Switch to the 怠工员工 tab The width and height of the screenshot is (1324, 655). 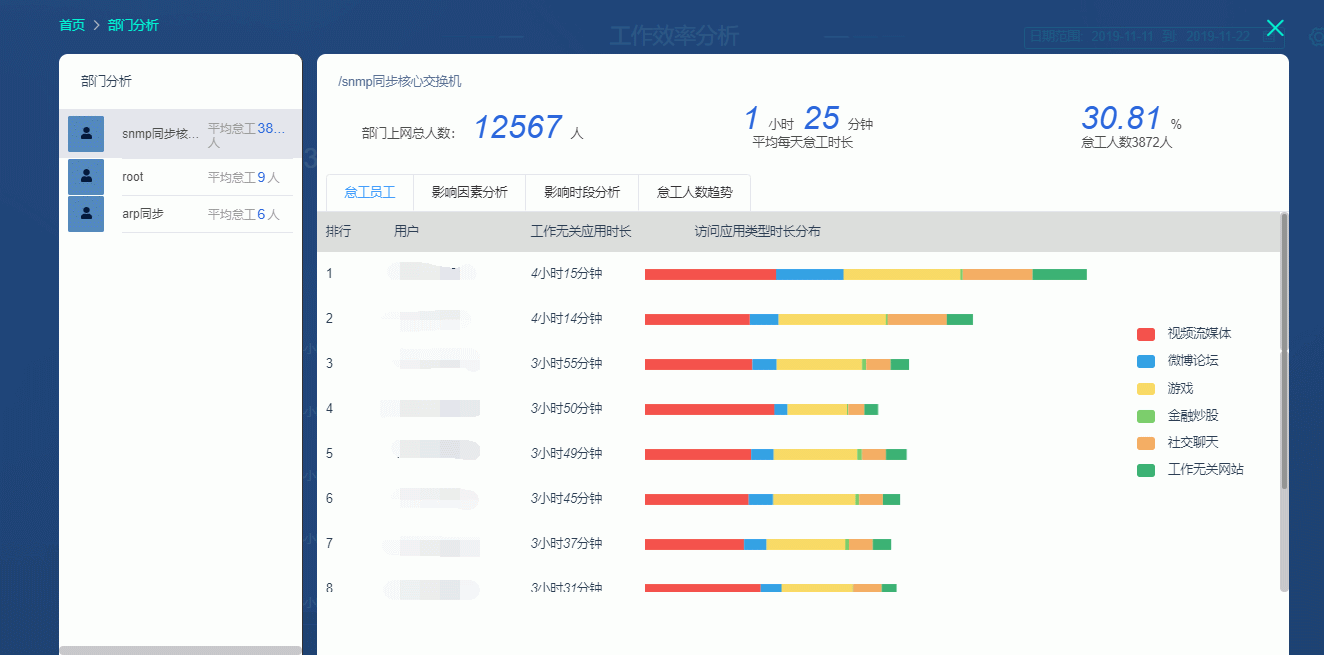click(x=370, y=192)
